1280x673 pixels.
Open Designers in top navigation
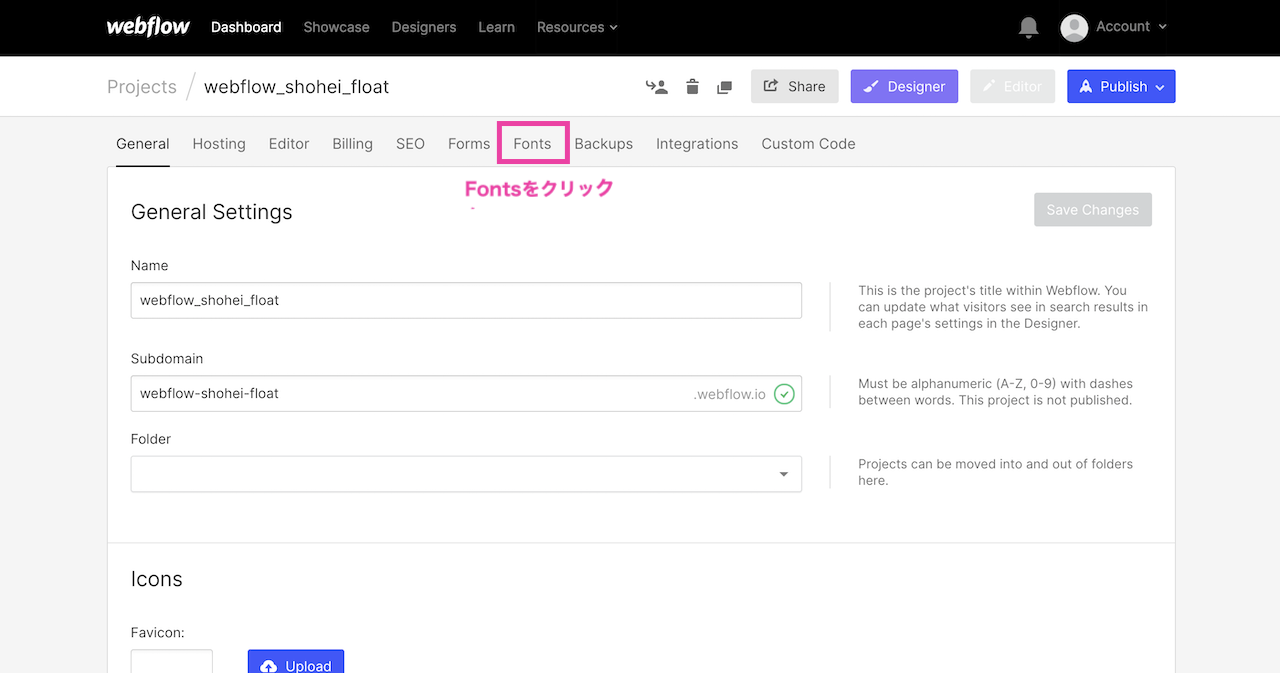[x=424, y=27]
